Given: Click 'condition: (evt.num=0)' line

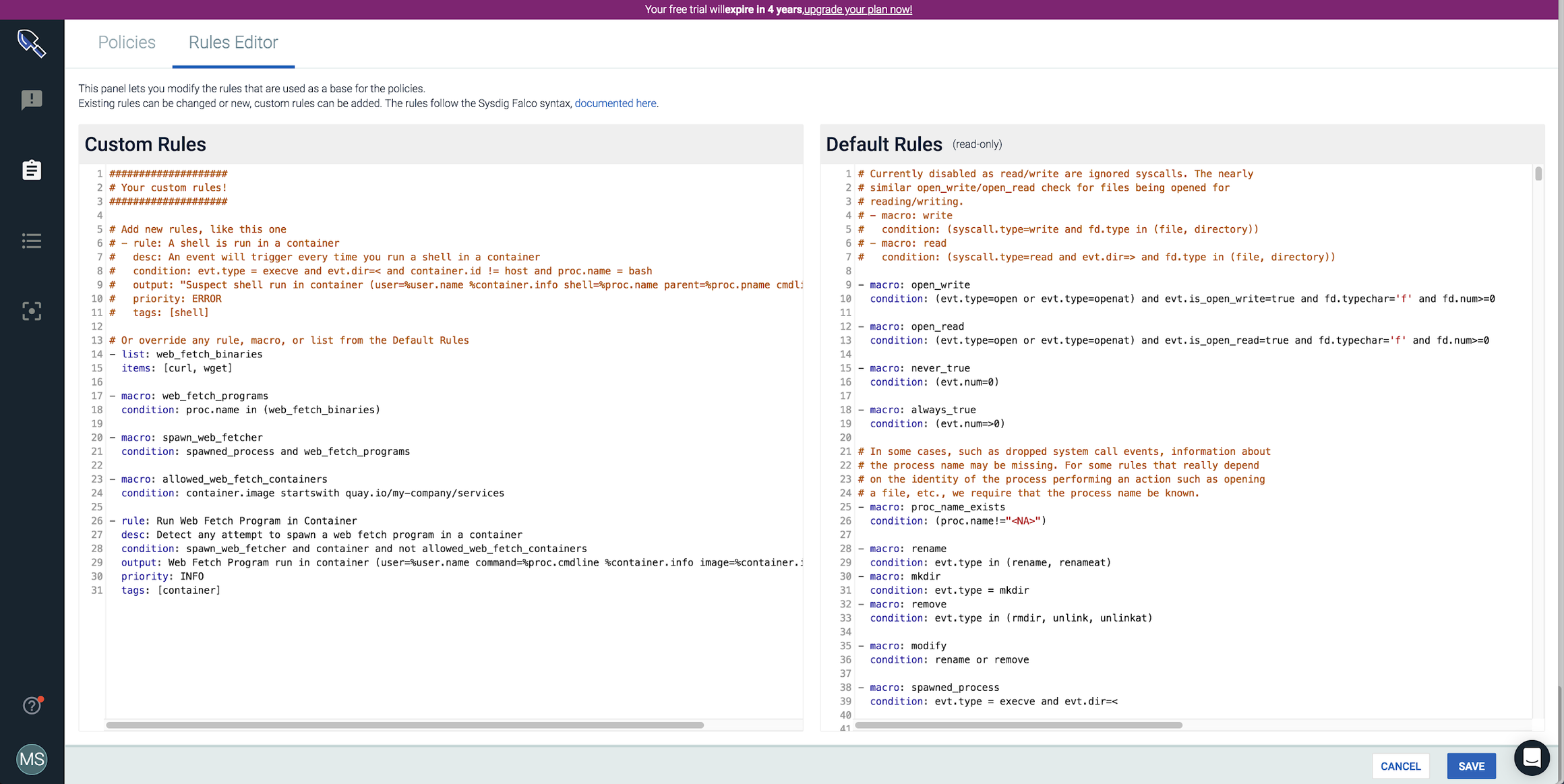Looking at the screenshot, I should pos(934,382).
